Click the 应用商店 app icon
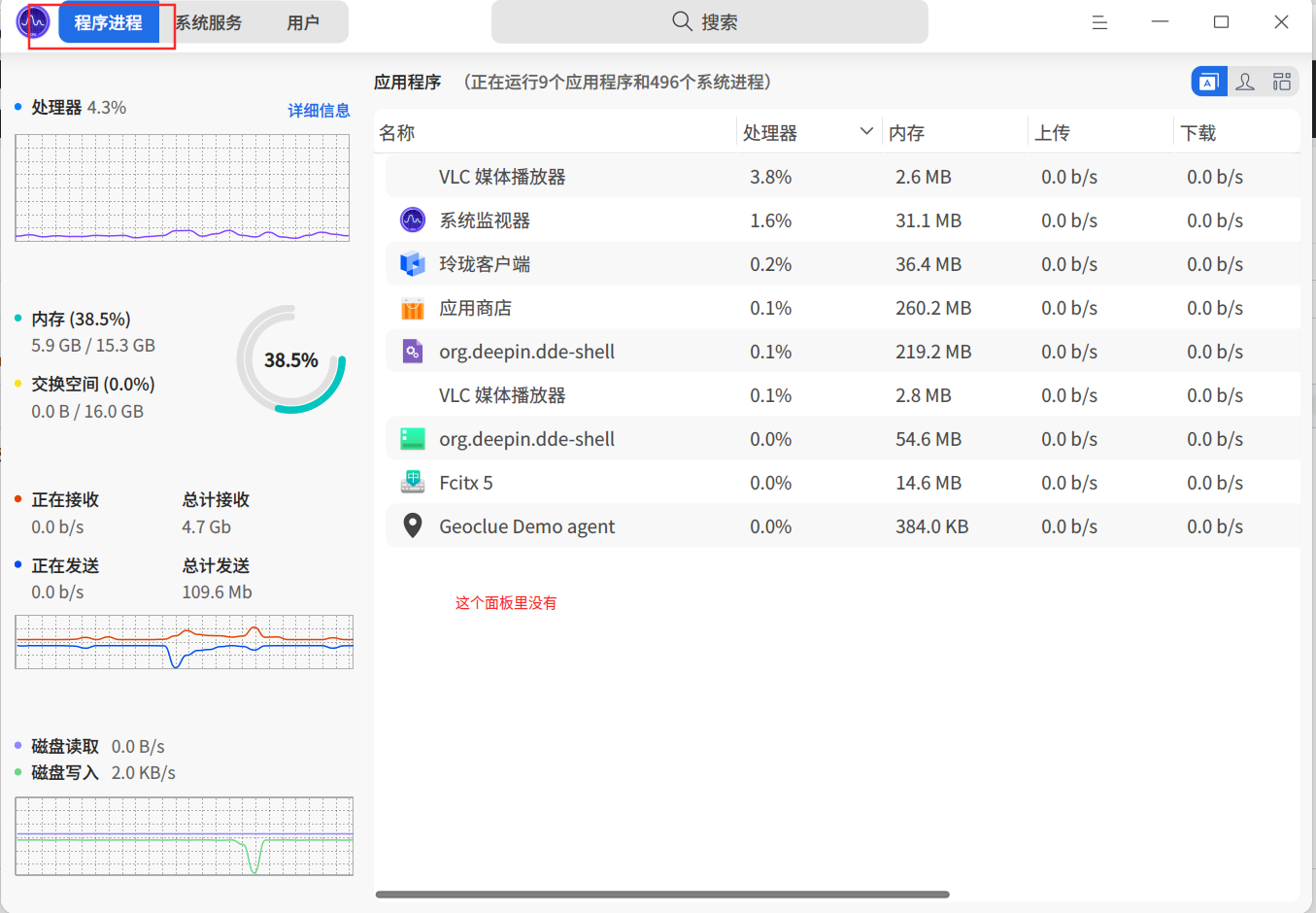The image size is (1316, 913). pos(413,308)
